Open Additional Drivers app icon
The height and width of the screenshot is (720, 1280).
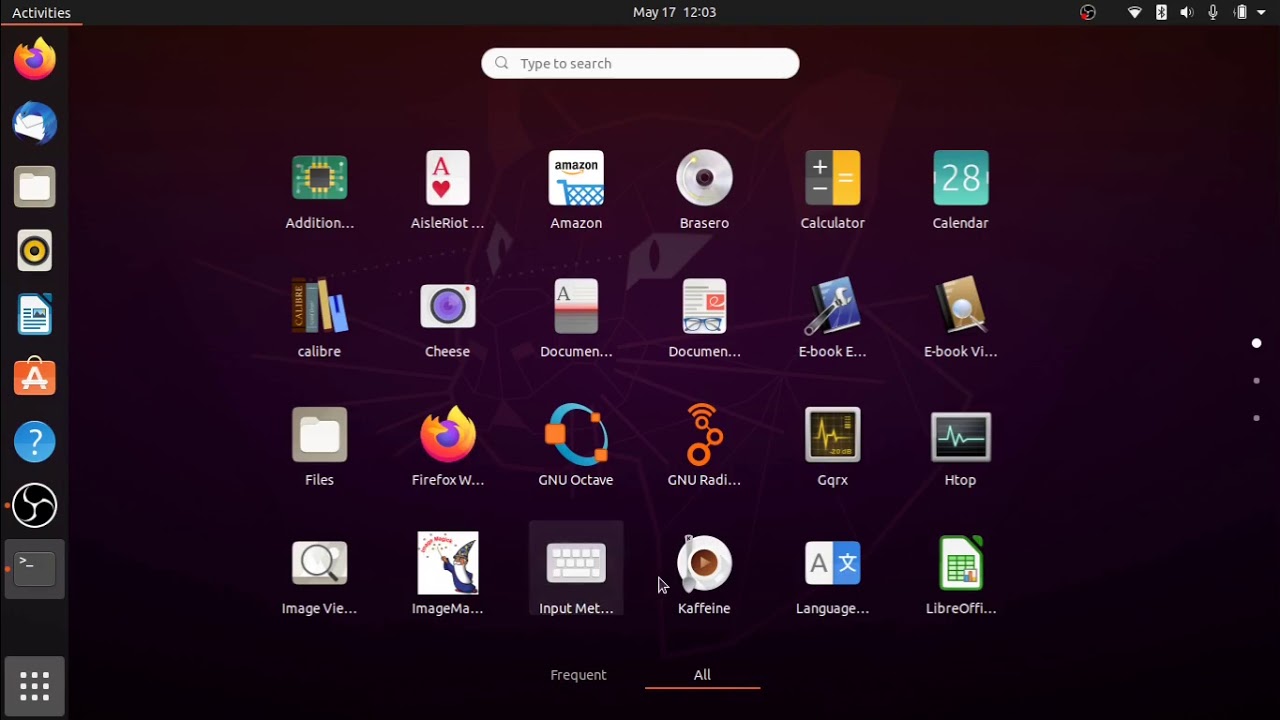(319, 179)
